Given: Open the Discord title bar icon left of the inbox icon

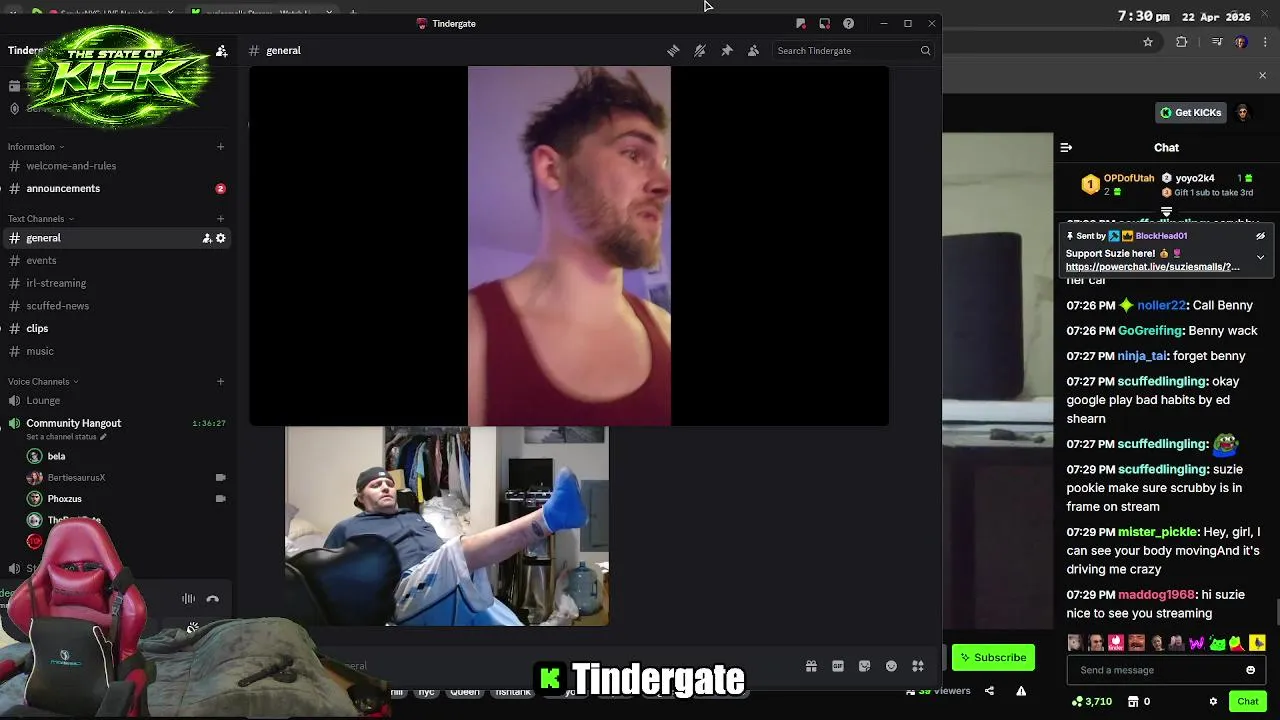Looking at the screenshot, I should point(800,23).
